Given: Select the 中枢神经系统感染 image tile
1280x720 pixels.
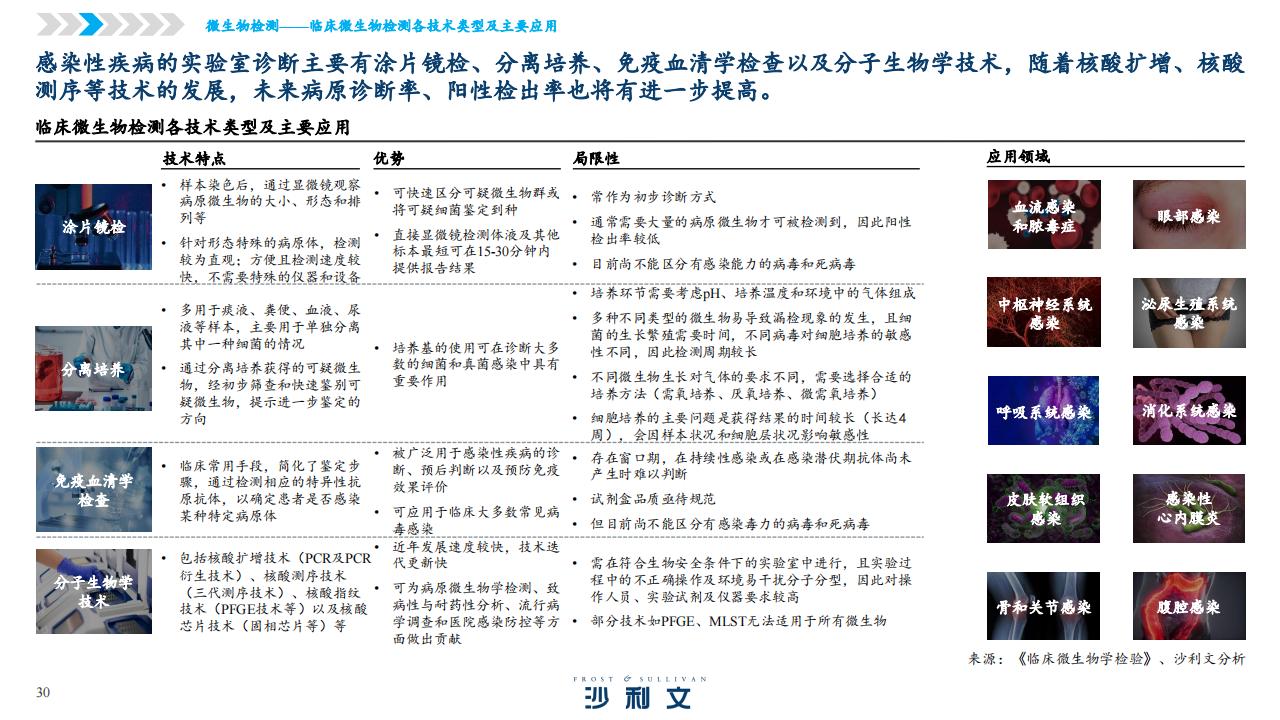Looking at the screenshot, I should [x=1044, y=312].
